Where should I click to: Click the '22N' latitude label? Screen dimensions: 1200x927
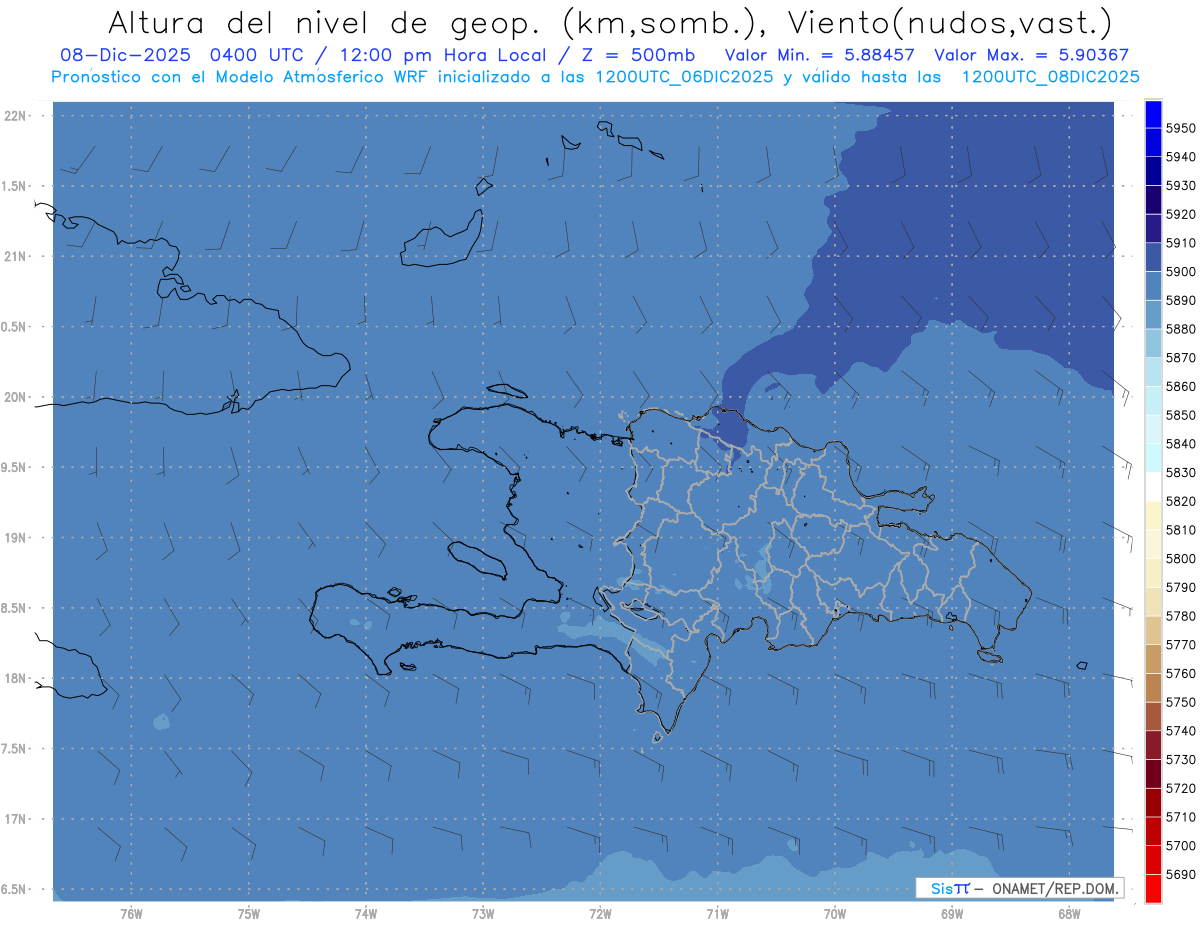pyautogui.click(x=14, y=115)
